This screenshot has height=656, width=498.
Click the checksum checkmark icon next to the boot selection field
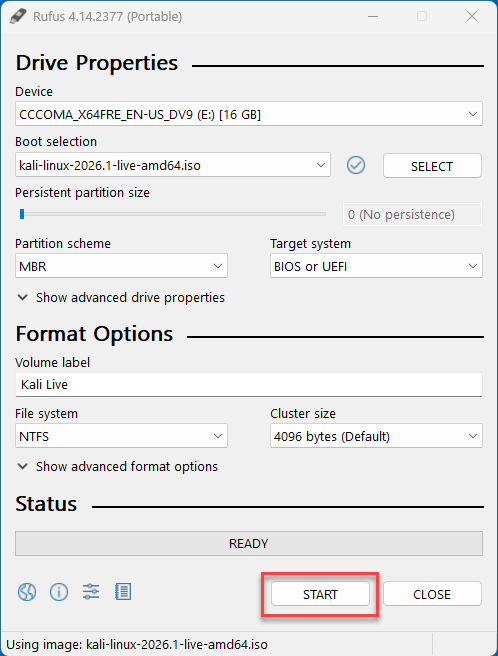click(x=356, y=165)
